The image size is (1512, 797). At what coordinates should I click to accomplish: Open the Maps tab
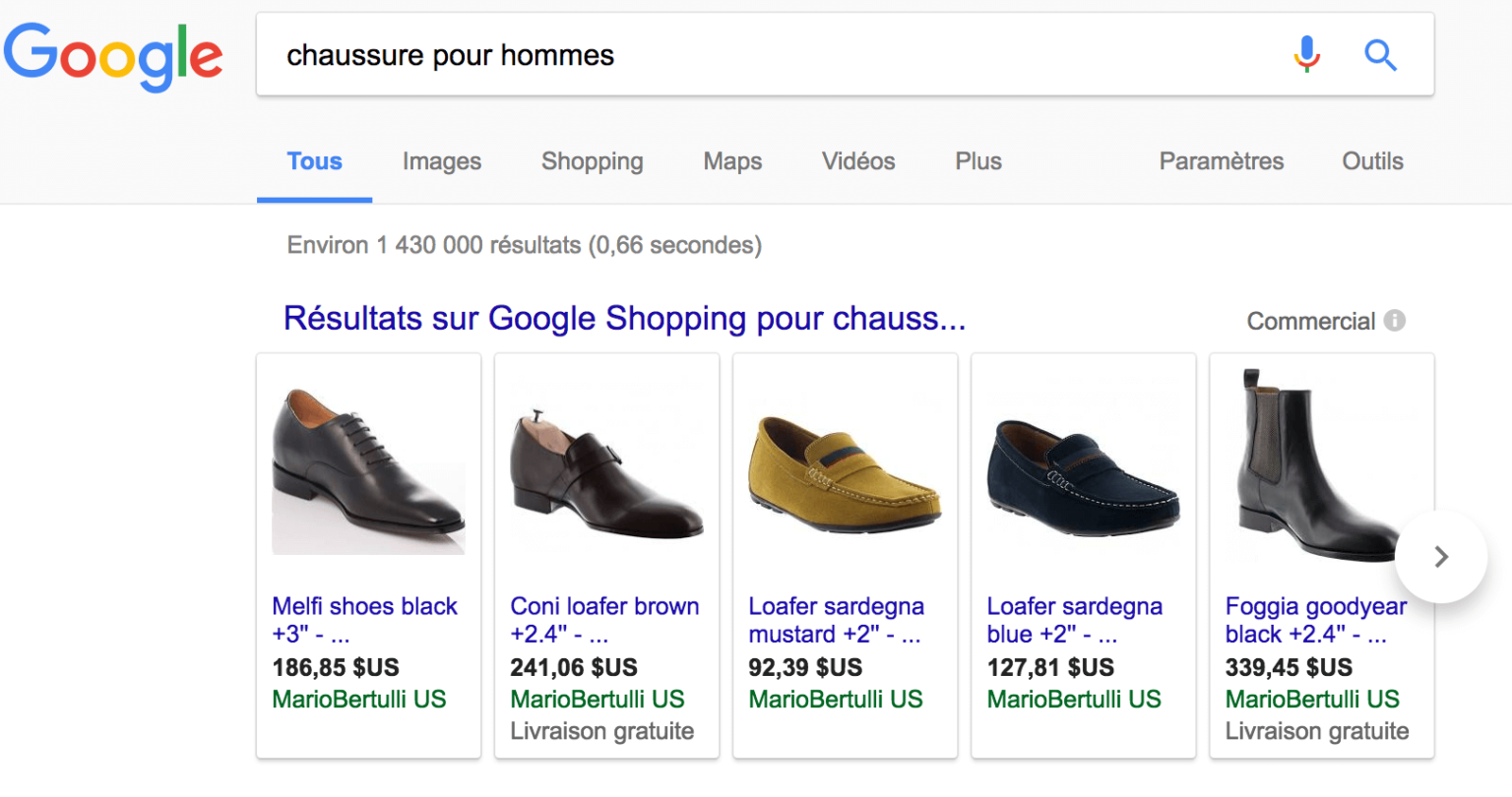coord(731,161)
